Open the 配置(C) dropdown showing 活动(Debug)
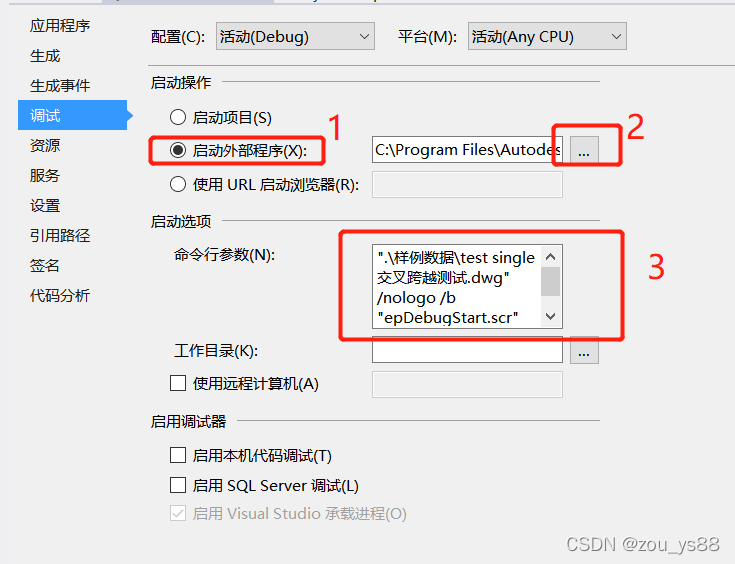Image resolution: width=735 pixels, height=564 pixels. click(x=295, y=36)
